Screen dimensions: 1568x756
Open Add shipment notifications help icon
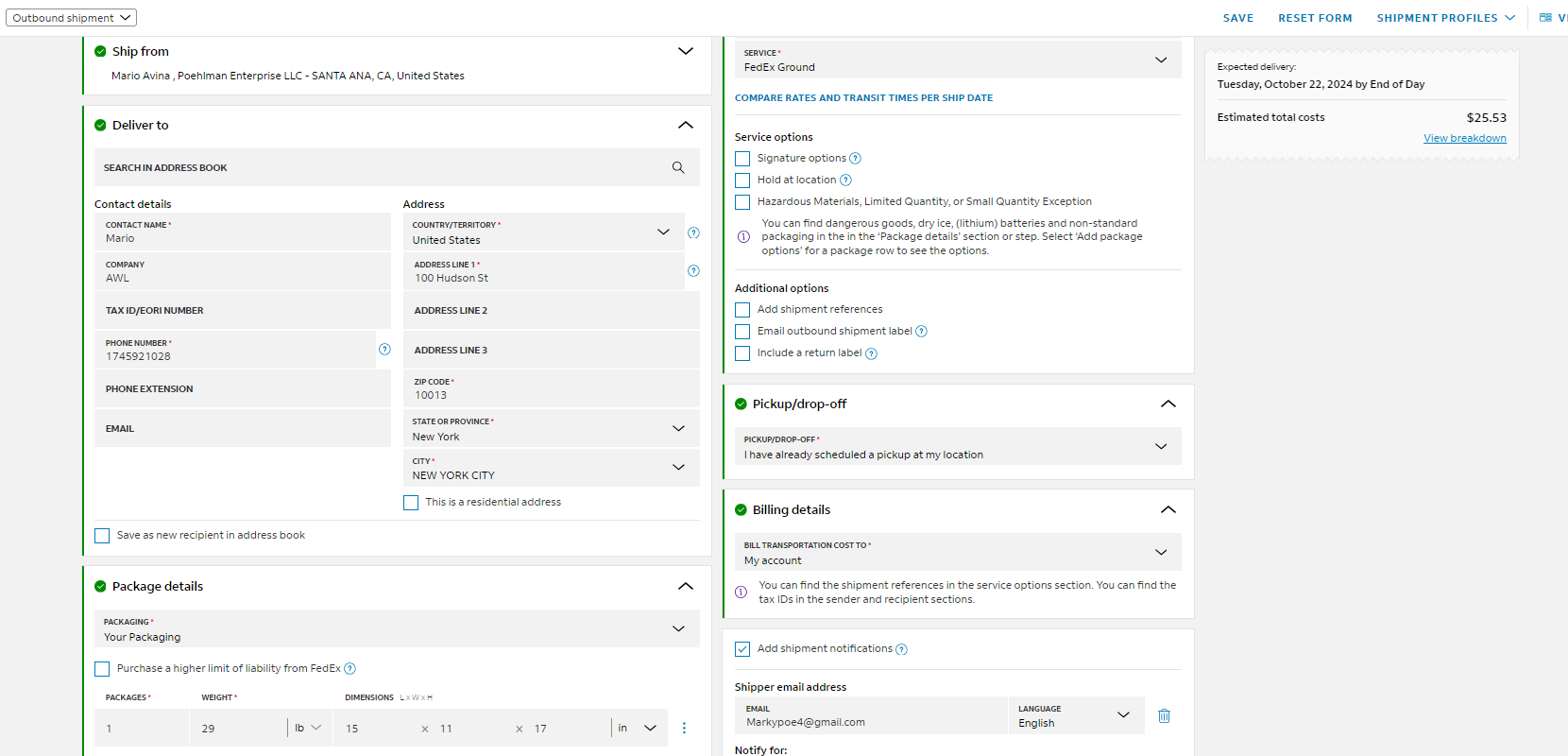pyautogui.click(x=901, y=649)
